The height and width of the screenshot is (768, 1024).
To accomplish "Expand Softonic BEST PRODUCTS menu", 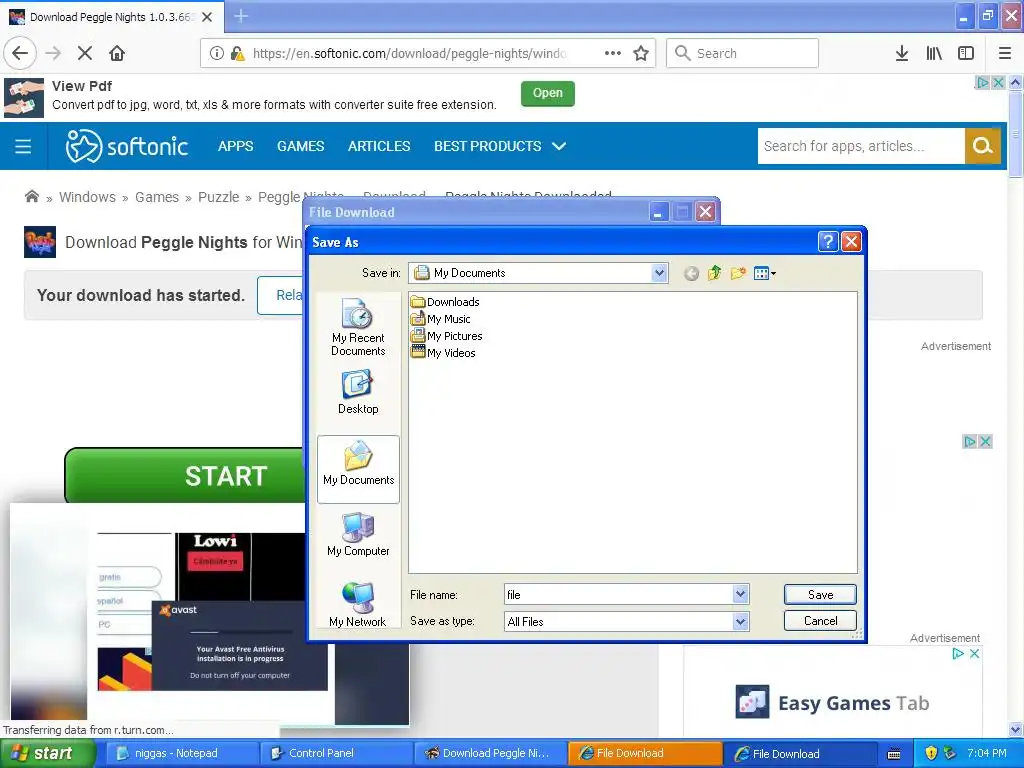I will coord(500,146).
